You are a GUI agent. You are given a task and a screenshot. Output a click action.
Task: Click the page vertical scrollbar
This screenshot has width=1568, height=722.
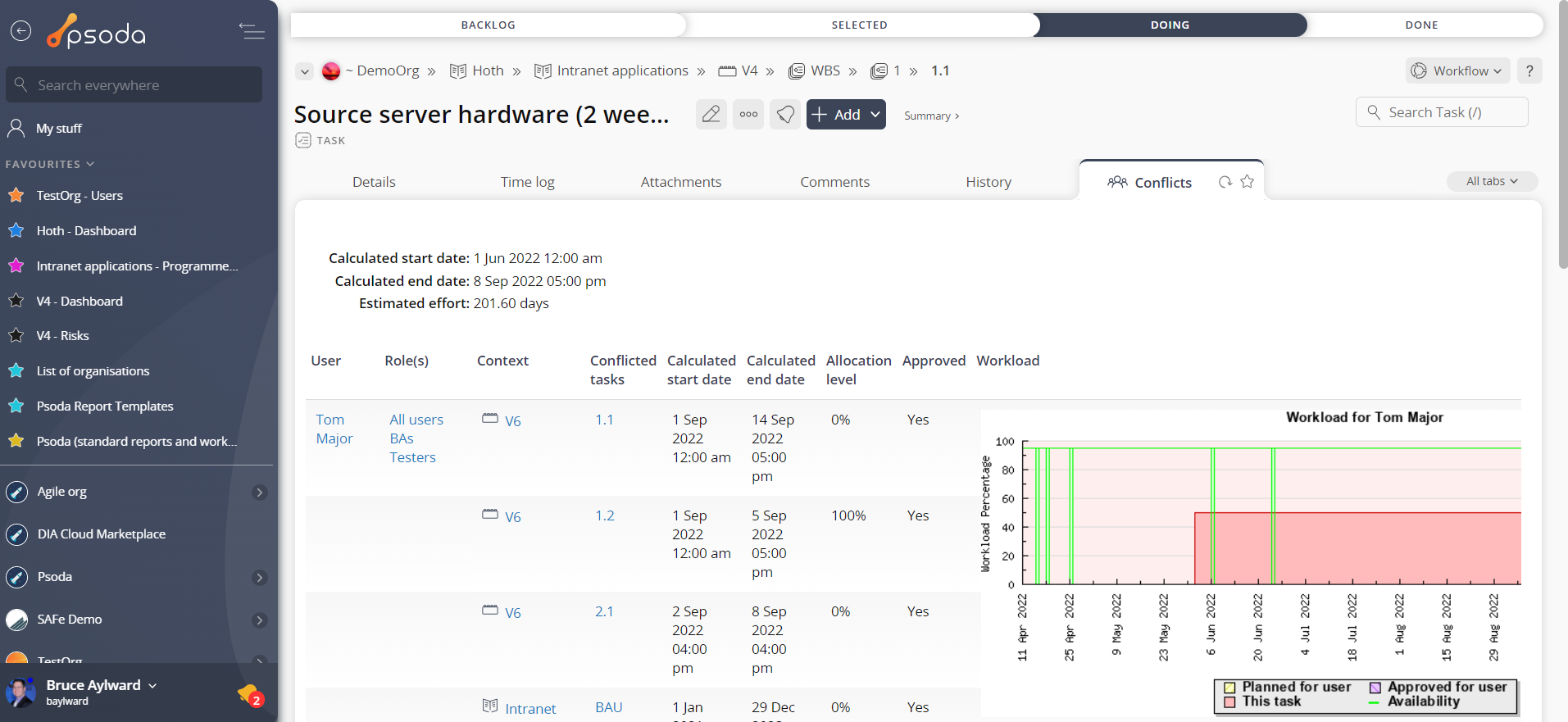pos(1562,134)
